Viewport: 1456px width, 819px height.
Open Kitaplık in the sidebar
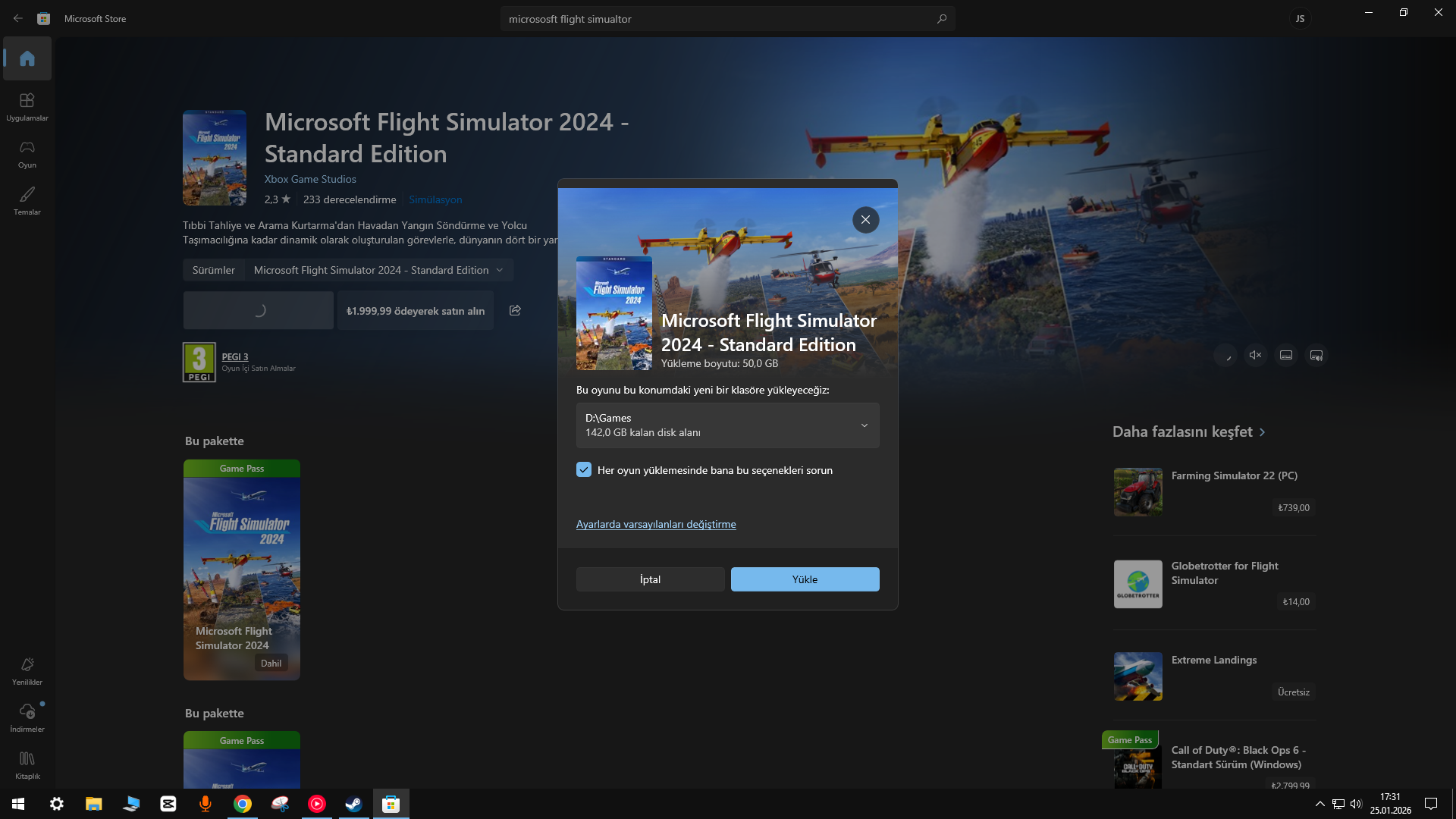[27, 765]
